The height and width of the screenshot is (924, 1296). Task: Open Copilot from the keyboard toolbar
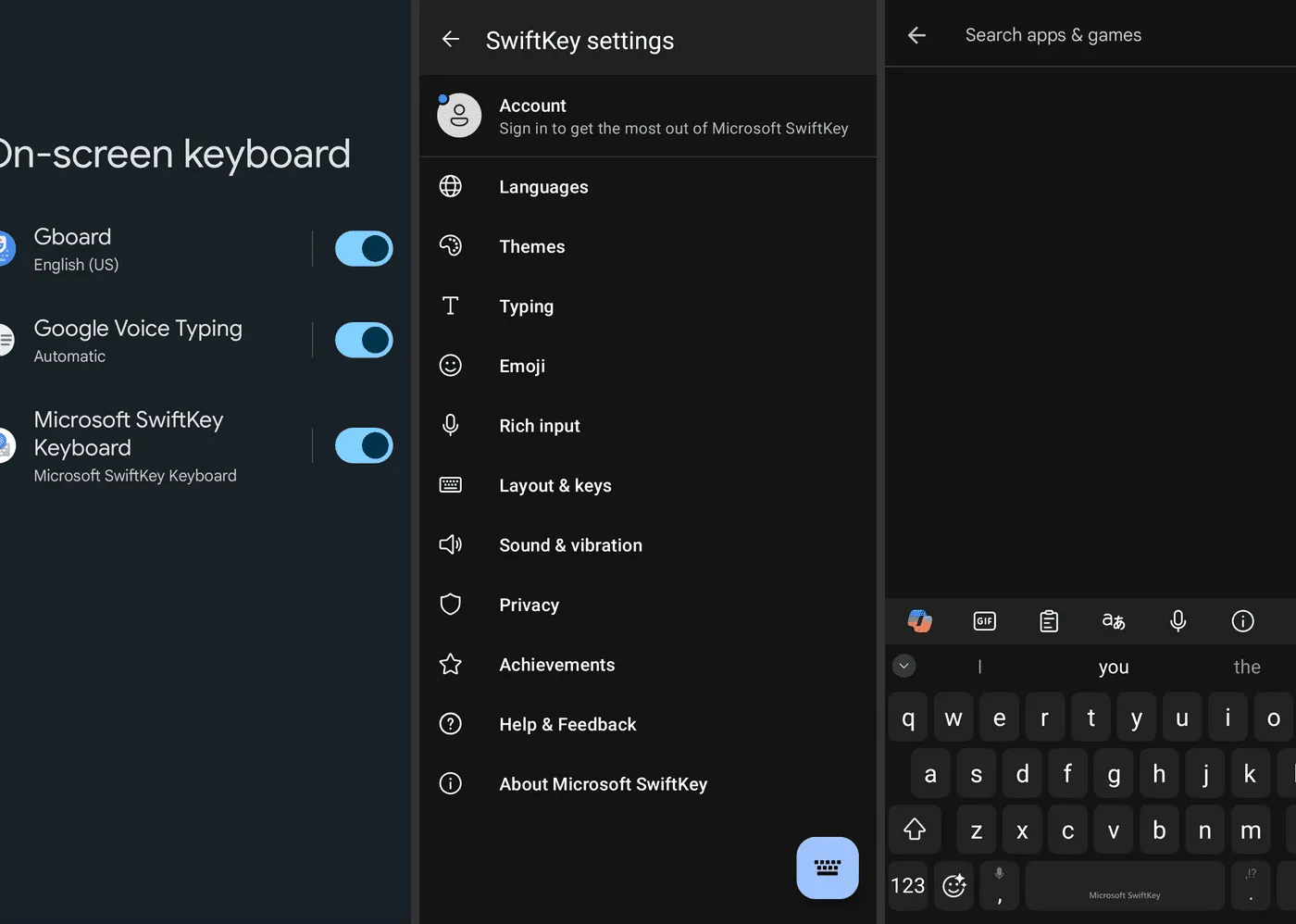919,621
